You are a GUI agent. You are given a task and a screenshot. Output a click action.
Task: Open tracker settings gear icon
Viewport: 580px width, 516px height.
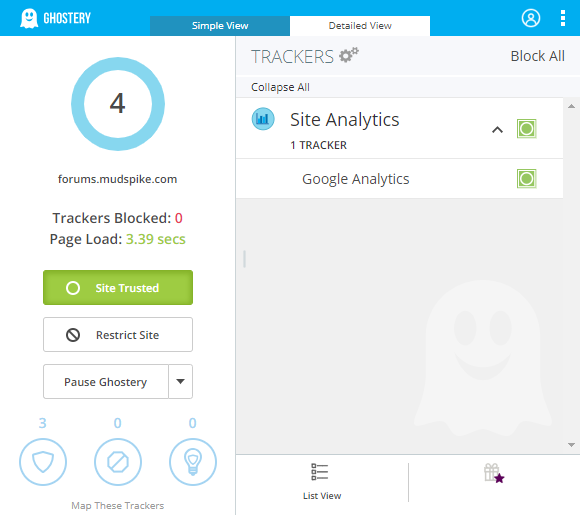click(349, 55)
